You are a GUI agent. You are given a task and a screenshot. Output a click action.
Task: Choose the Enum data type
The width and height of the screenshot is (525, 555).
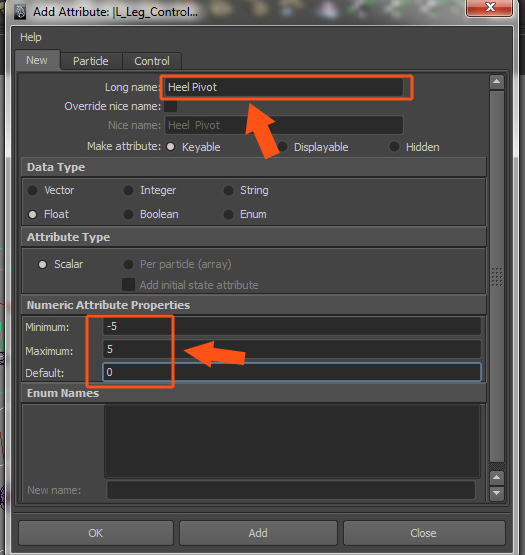click(x=228, y=214)
